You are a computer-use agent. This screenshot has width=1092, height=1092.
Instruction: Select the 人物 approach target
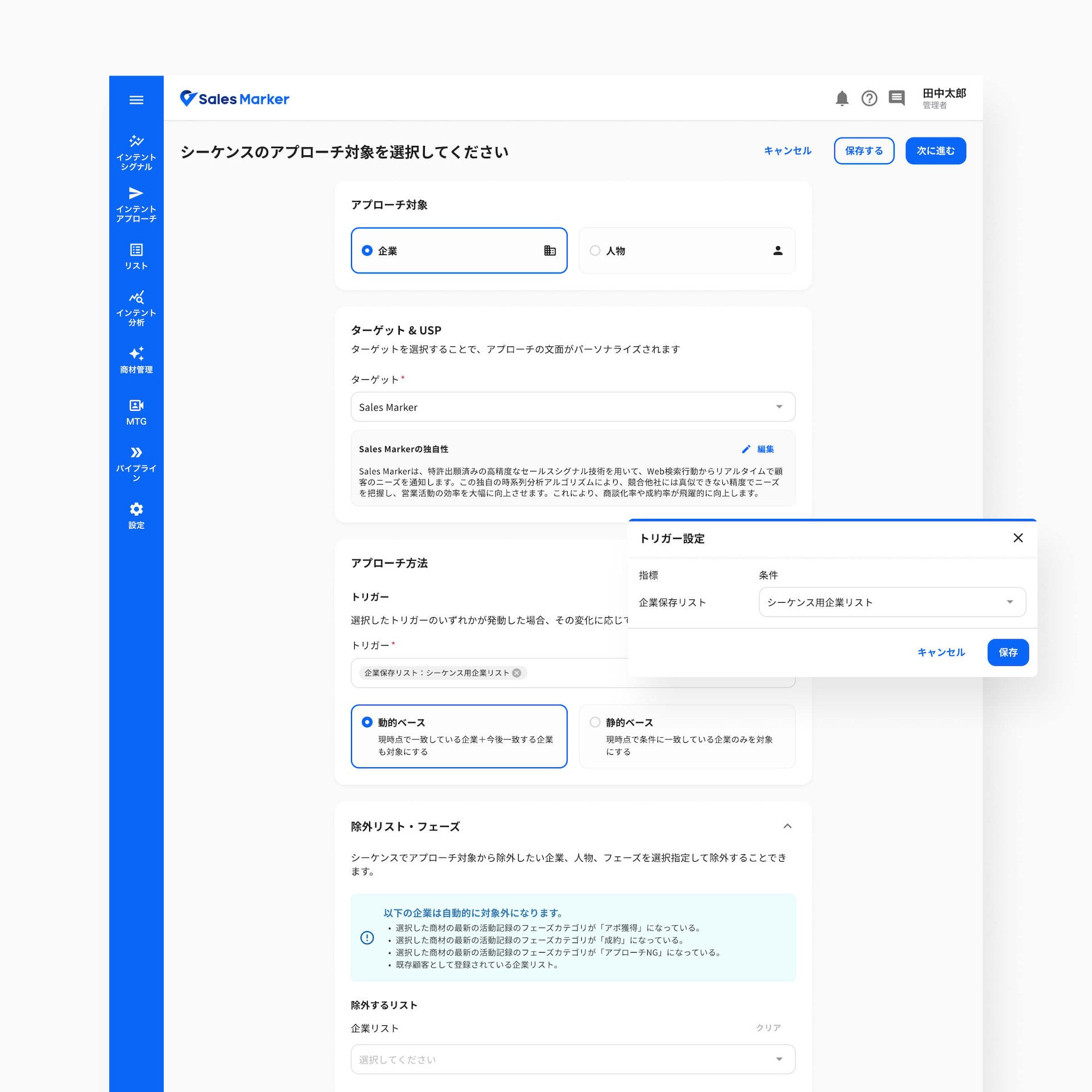pyautogui.click(x=686, y=250)
